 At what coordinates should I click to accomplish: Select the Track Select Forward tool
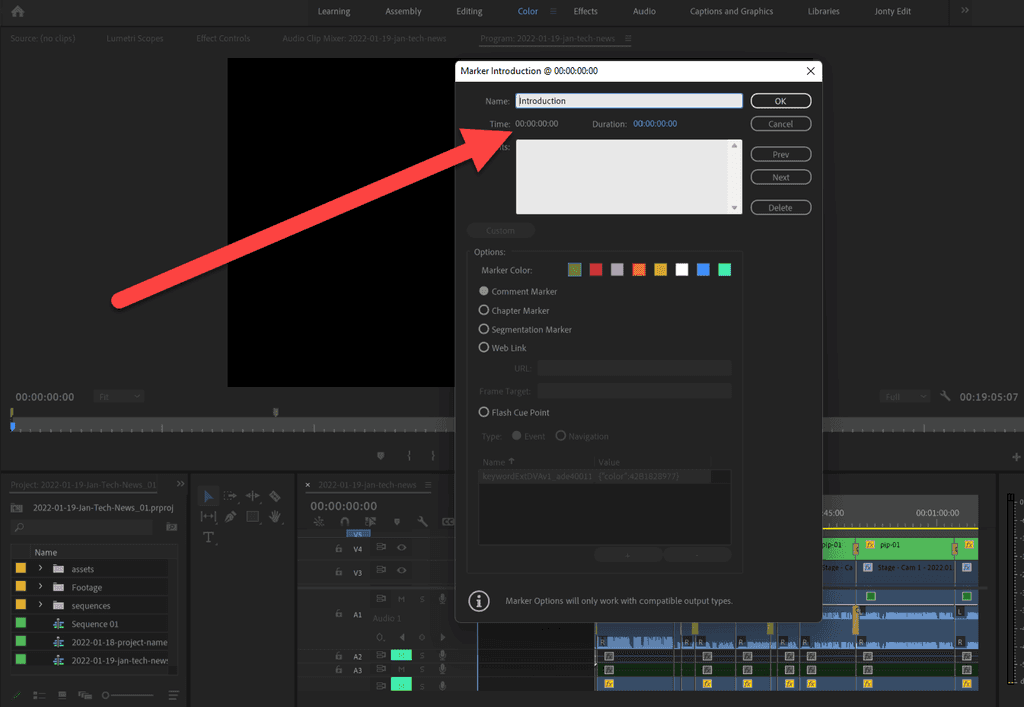230,496
